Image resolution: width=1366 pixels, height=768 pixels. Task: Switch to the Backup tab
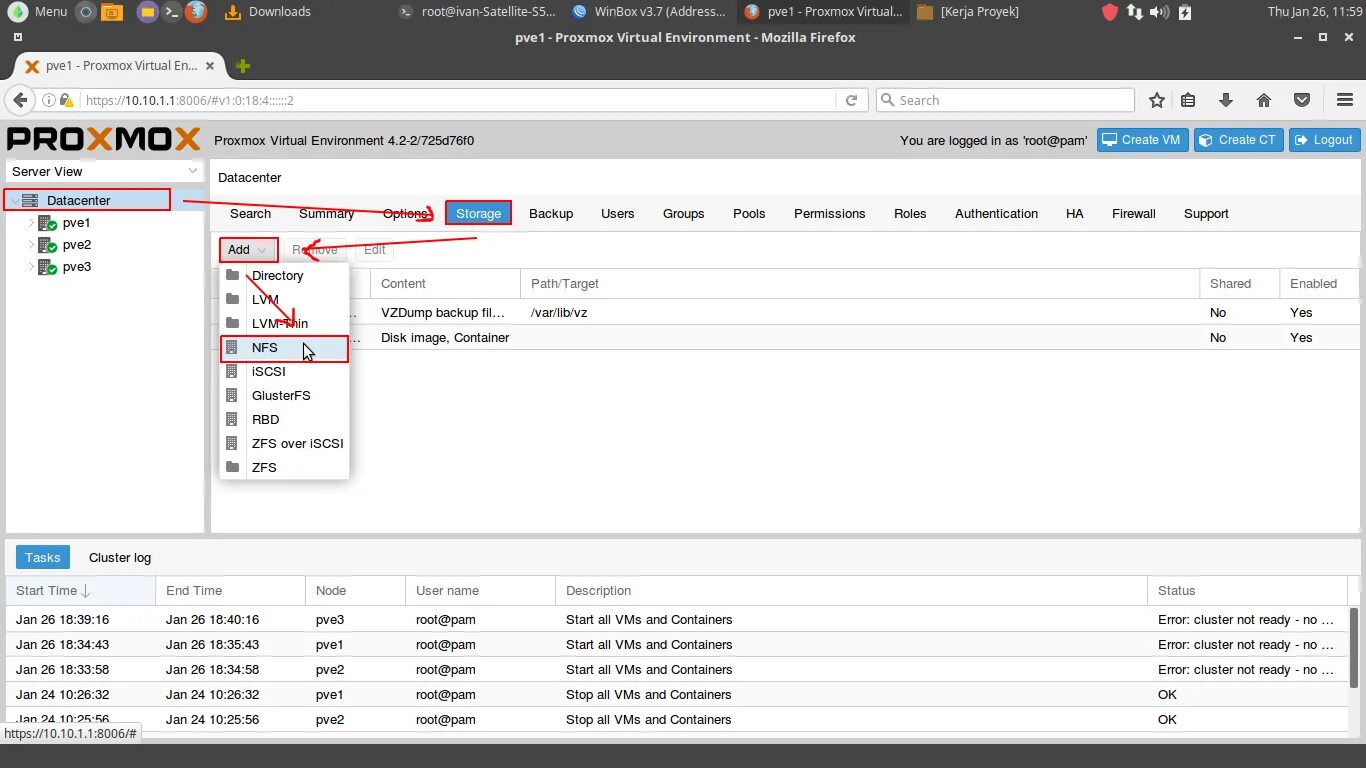551,213
